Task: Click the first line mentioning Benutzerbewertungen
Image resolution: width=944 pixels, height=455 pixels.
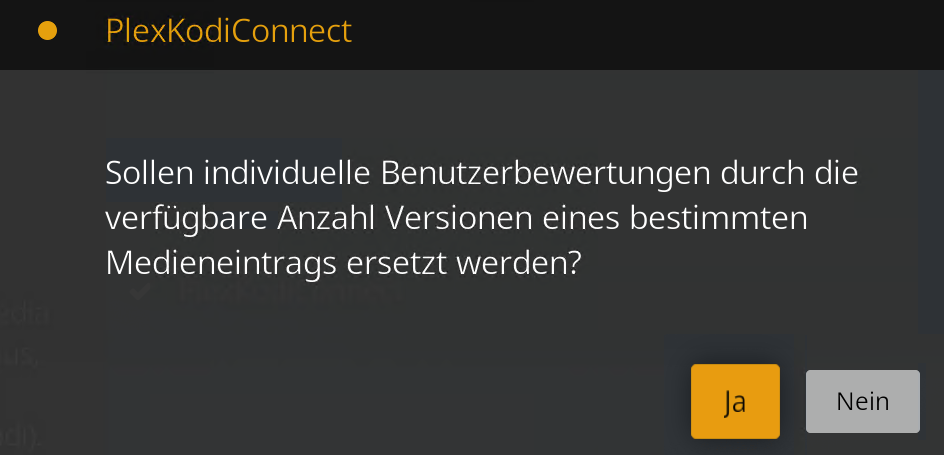Action: 482,173
